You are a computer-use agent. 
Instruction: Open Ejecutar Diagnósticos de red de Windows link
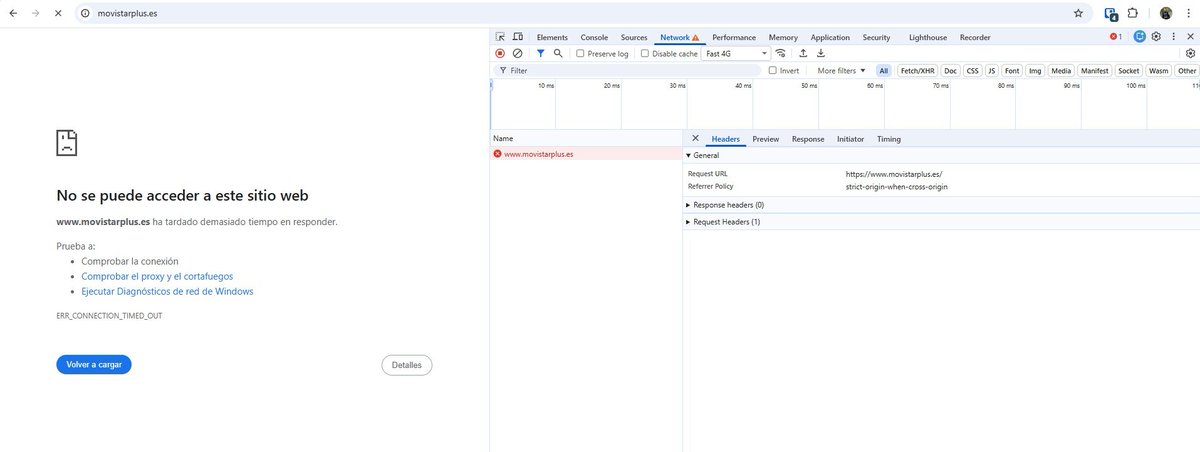(168, 292)
